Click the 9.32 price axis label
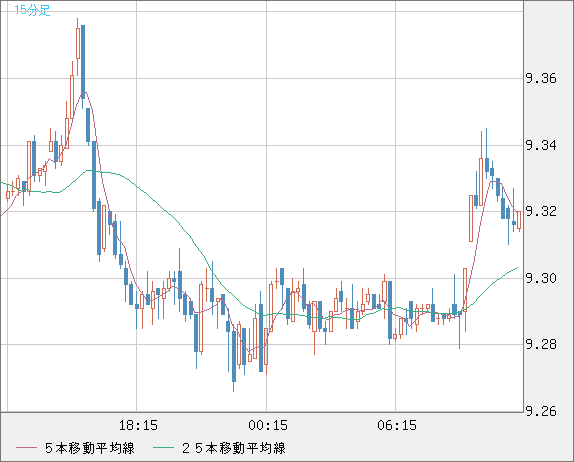Screen dimensions: 574x462 pos(541,211)
